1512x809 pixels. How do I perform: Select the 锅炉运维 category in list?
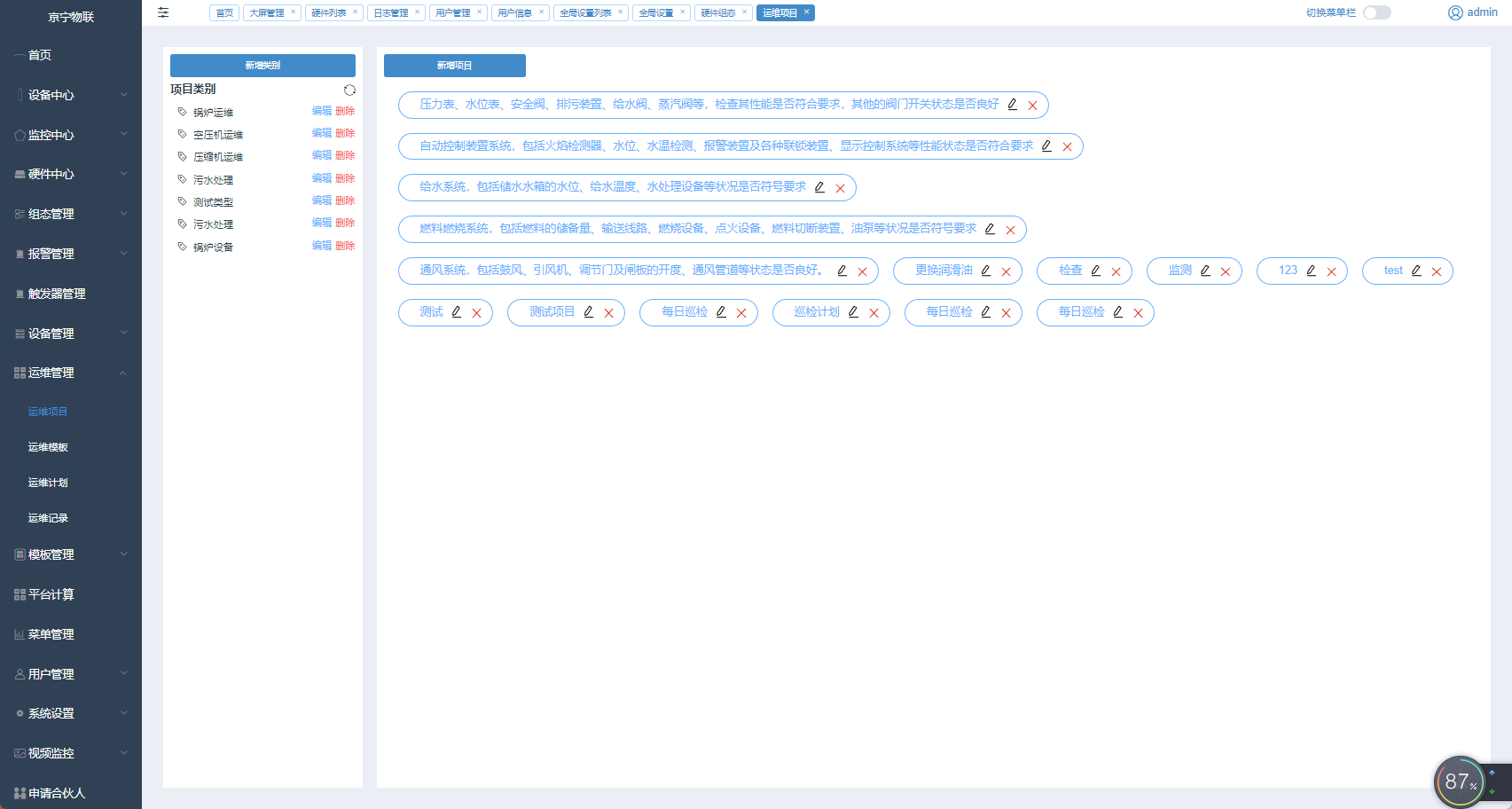coord(214,113)
